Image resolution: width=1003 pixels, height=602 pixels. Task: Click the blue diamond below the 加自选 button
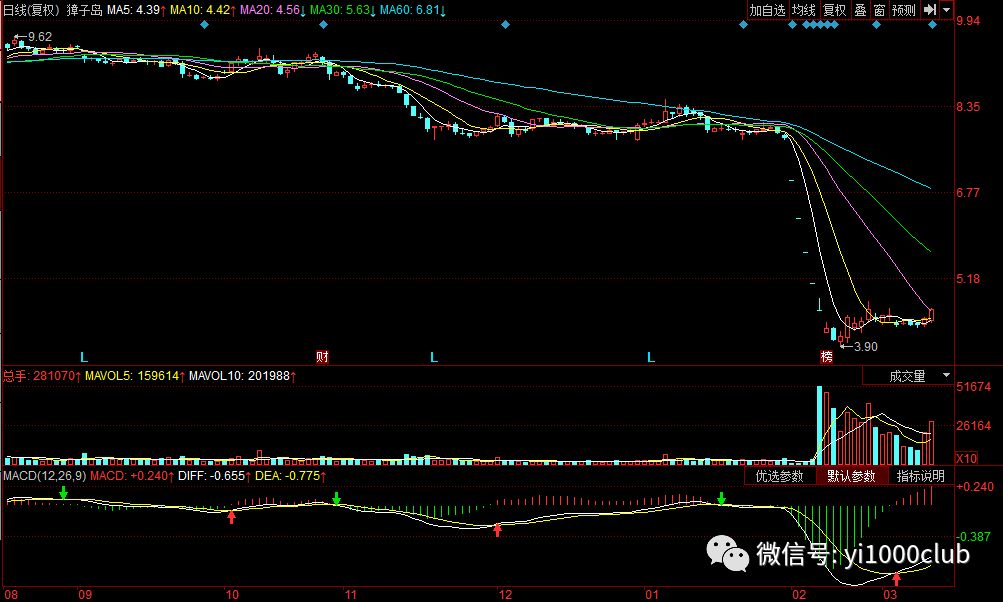[x=743, y=25]
